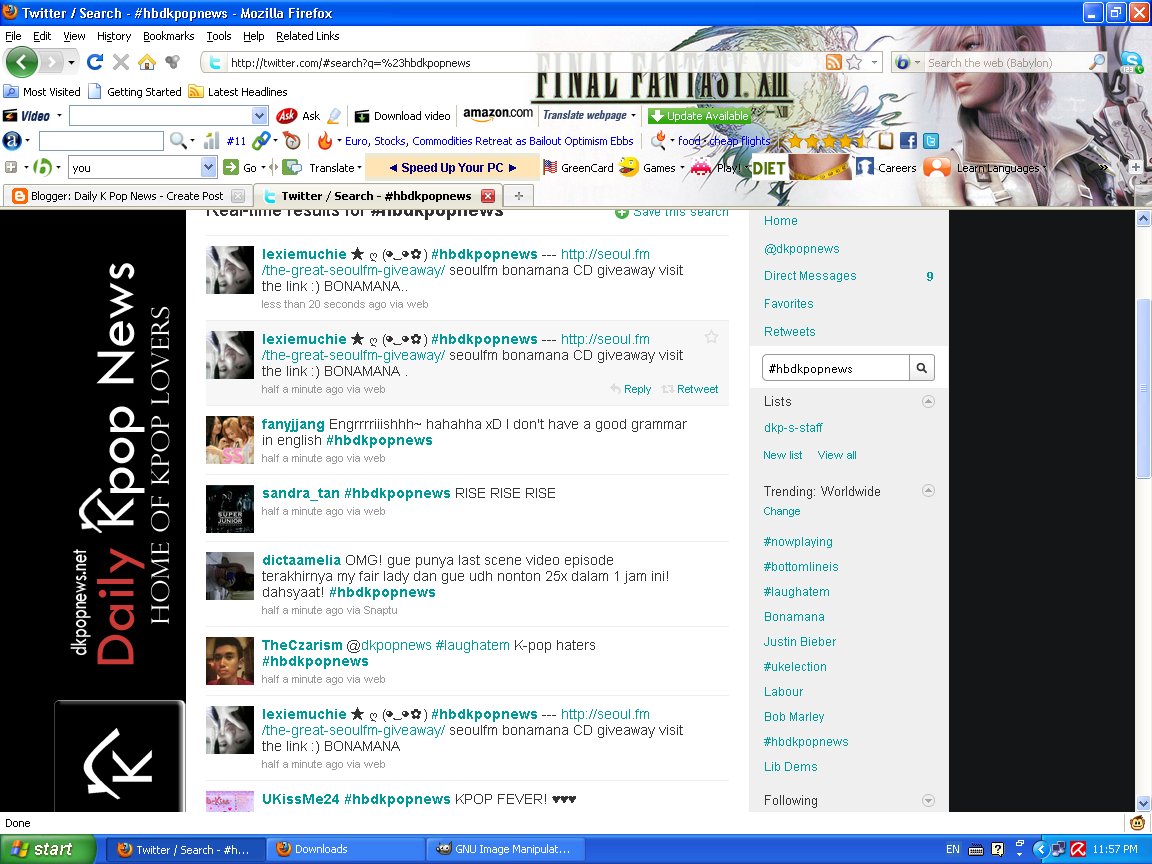Favorite the second lexiemuchie tweet star
Viewport: 1152px width, 864px height.
point(711,337)
